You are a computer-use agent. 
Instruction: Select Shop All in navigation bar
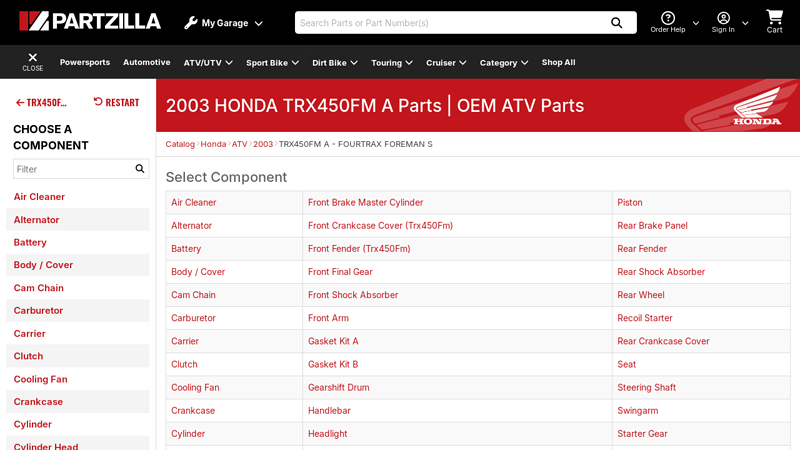click(x=558, y=62)
